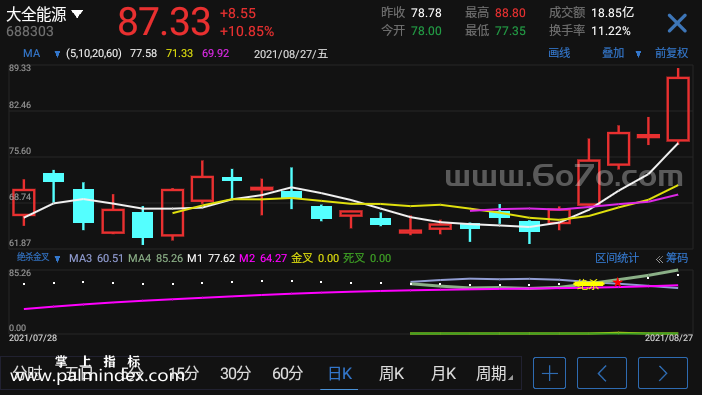Open the stock selector arrow beside 大全能源
Screen dimensions: 702x395
(77, 14)
